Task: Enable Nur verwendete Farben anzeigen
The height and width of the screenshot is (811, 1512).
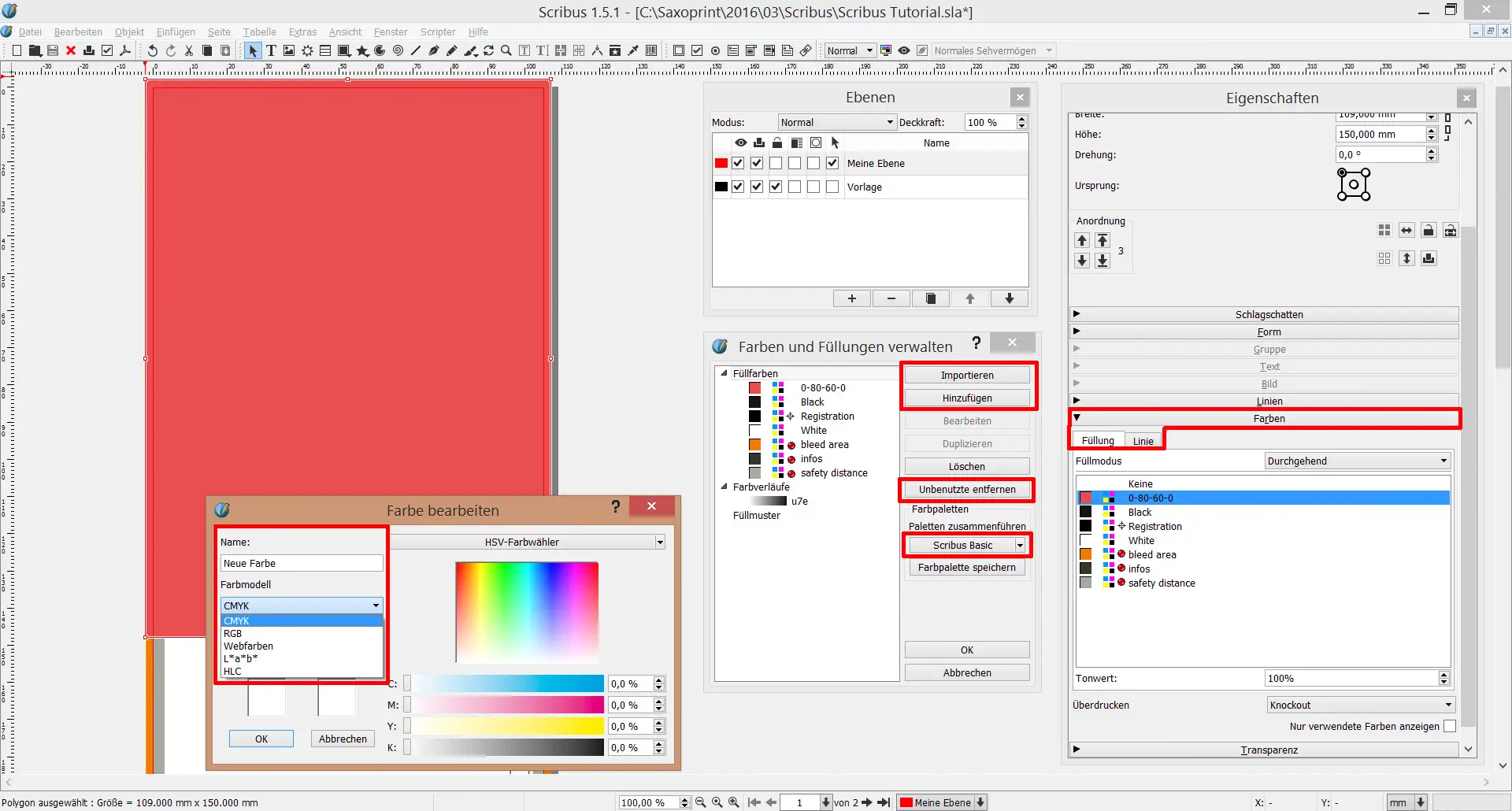Action: pyautogui.click(x=1449, y=726)
